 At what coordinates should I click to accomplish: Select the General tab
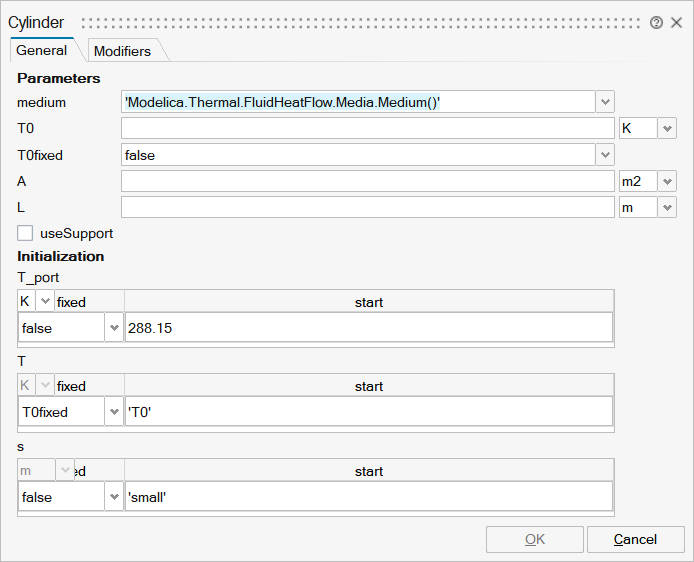tap(42, 50)
